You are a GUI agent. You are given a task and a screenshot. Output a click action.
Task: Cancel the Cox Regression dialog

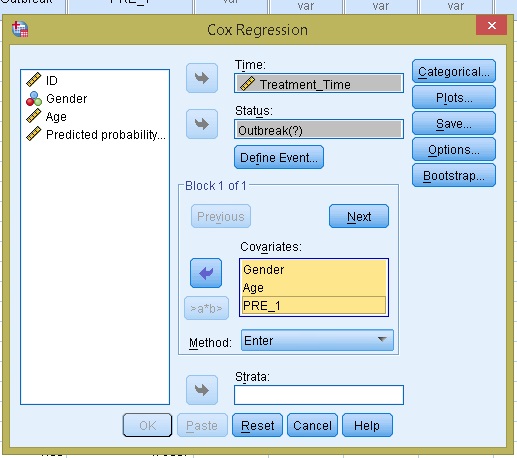312,425
